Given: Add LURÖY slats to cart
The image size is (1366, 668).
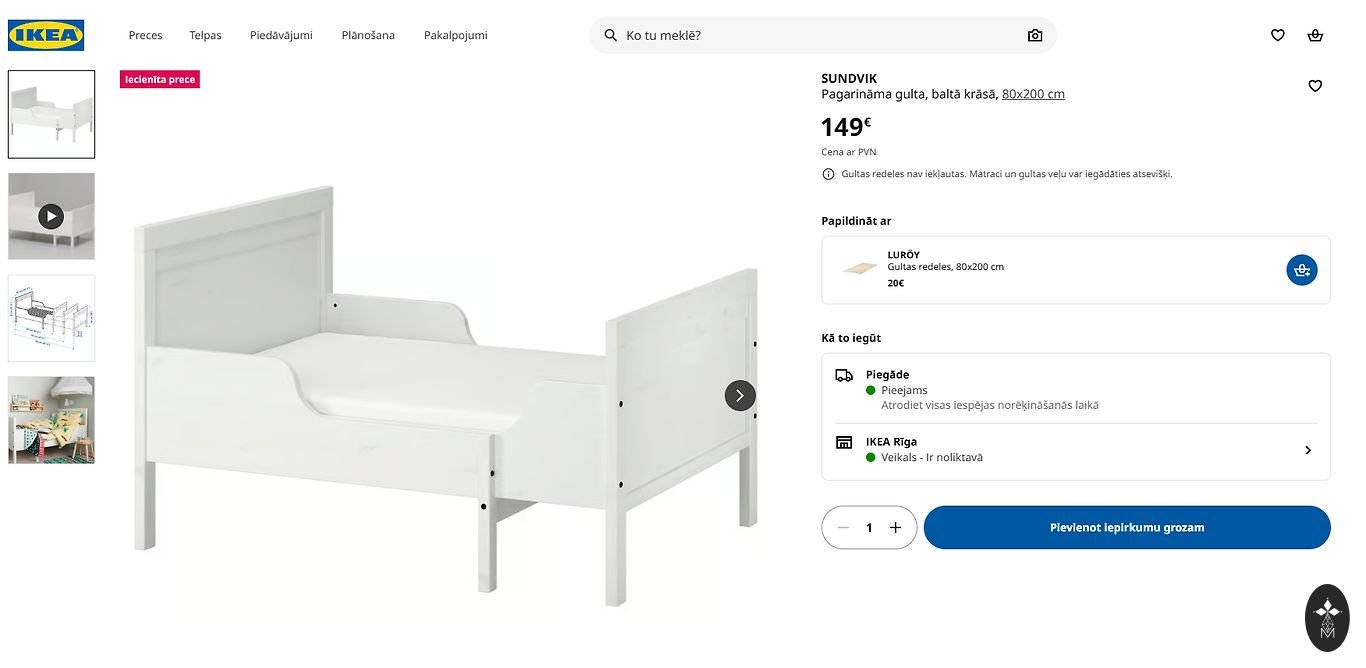Looking at the screenshot, I should coord(1301,270).
